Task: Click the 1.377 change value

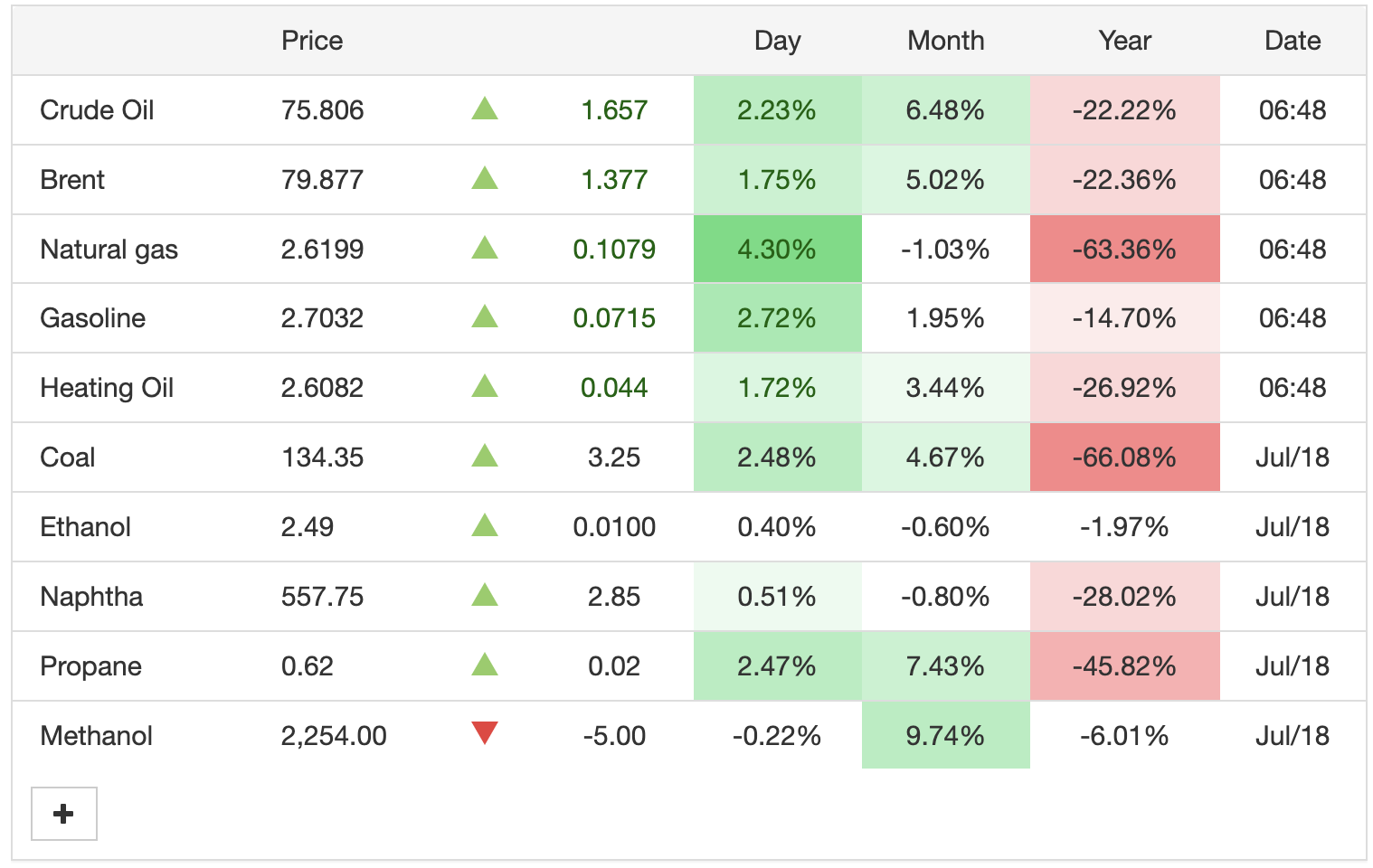Action: (x=614, y=180)
